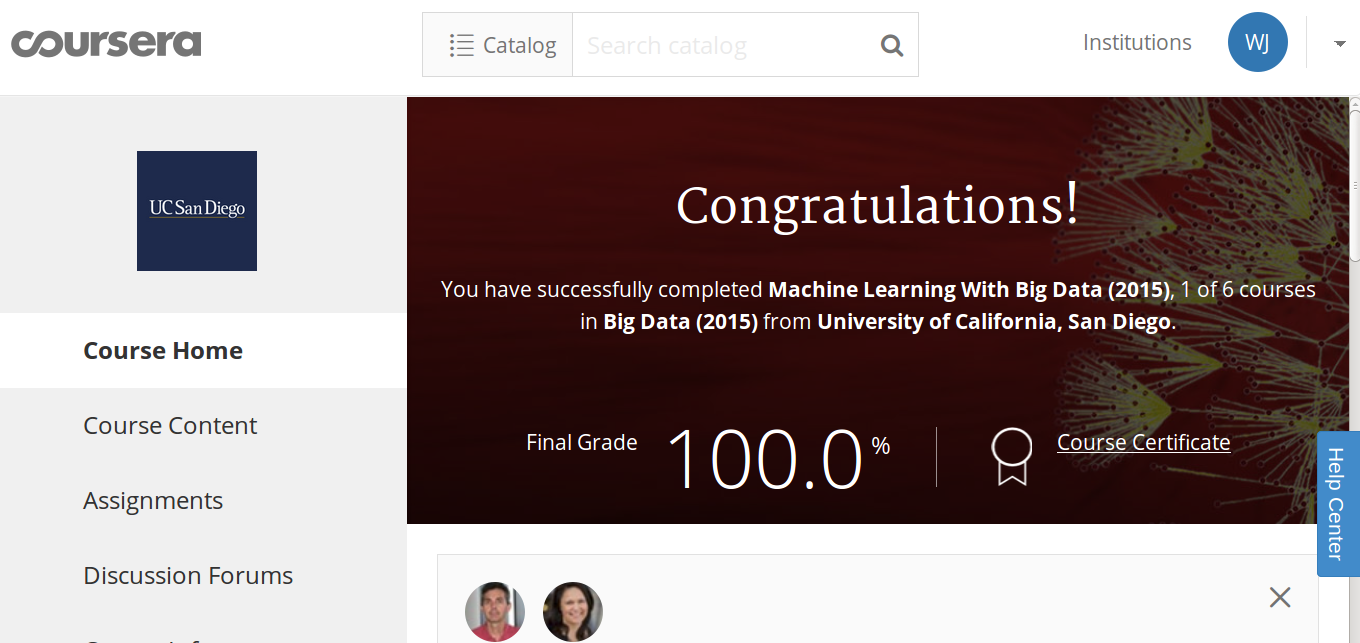1360x643 pixels.
Task: Click the Institutions link
Action: (1137, 42)
